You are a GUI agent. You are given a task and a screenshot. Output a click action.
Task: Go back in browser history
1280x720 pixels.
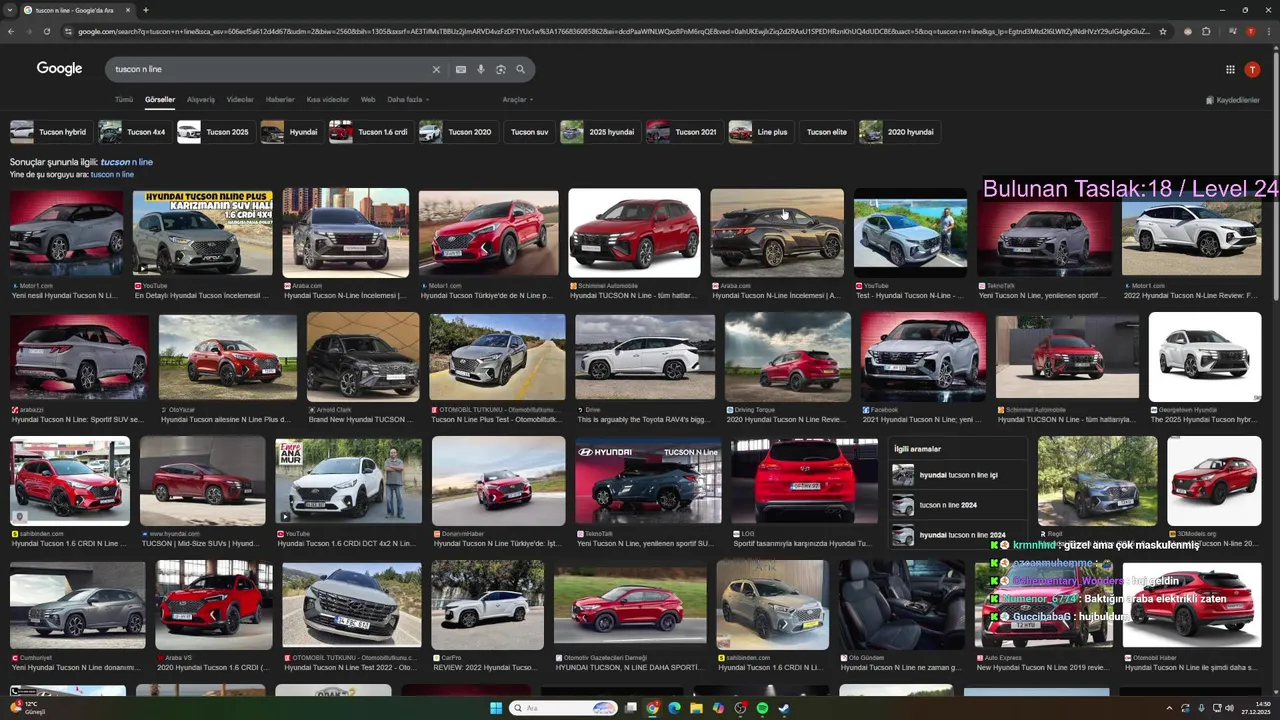(x=11, y=31)
